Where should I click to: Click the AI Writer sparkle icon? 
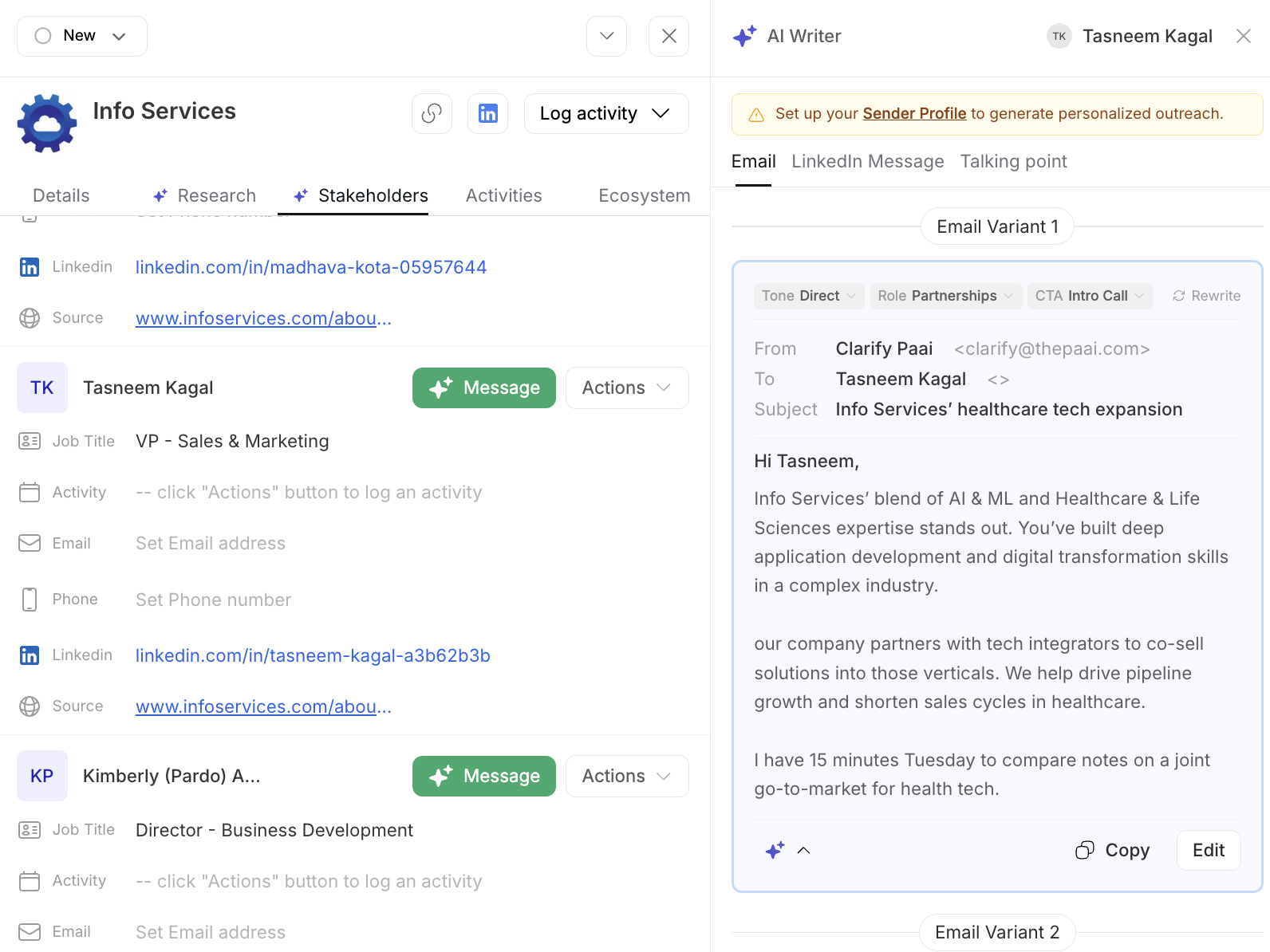744,36
